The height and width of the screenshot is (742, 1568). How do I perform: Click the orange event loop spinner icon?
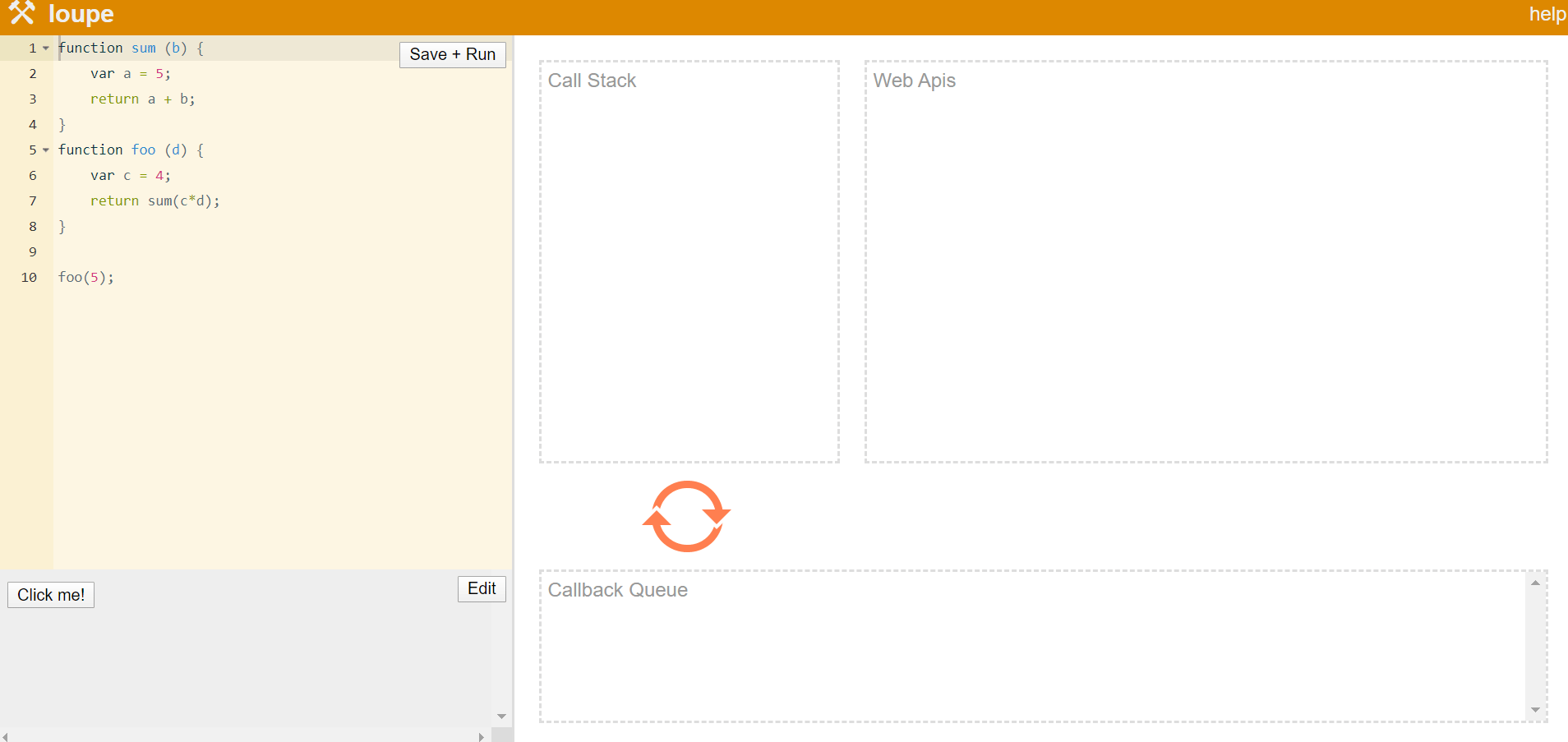coord(686,516)
